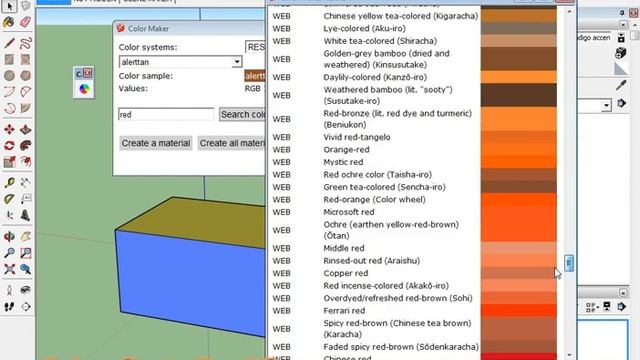Choose the Look Around eye tool
Viewport: 640px width, 360px height.
(x=25, y=290)
